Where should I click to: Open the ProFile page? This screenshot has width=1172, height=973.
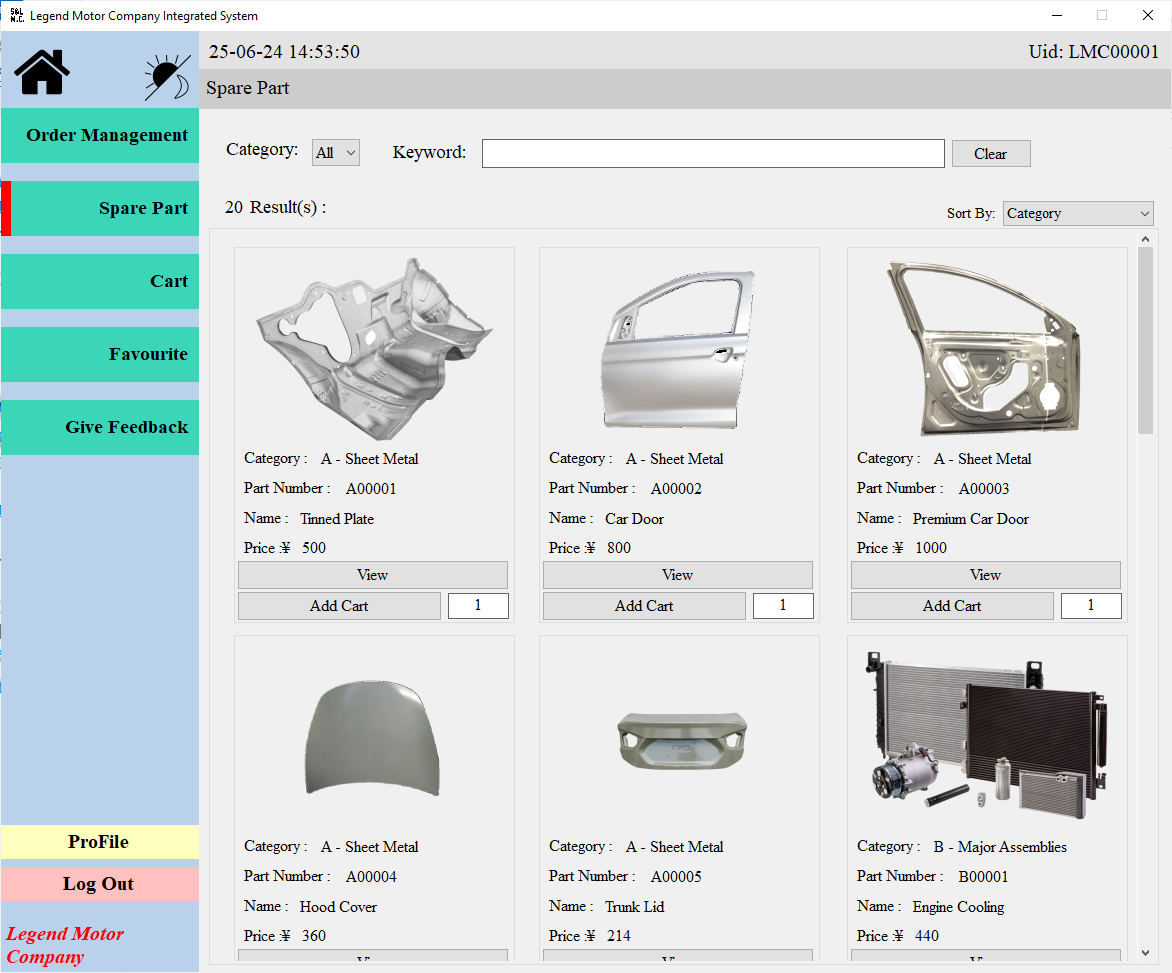[x=99, y=842]
